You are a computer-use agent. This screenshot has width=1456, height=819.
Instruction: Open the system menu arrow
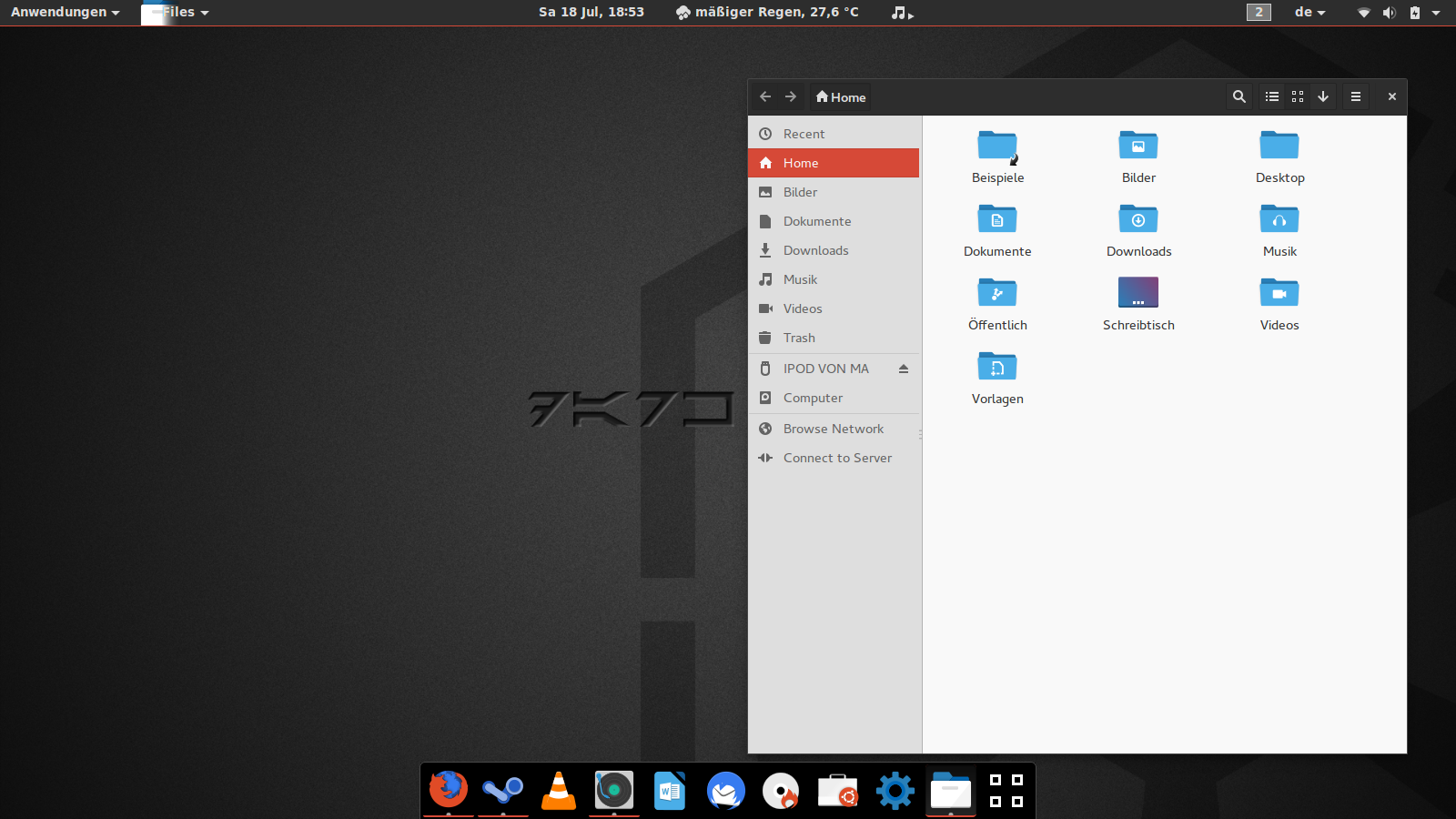(1436, 13)
